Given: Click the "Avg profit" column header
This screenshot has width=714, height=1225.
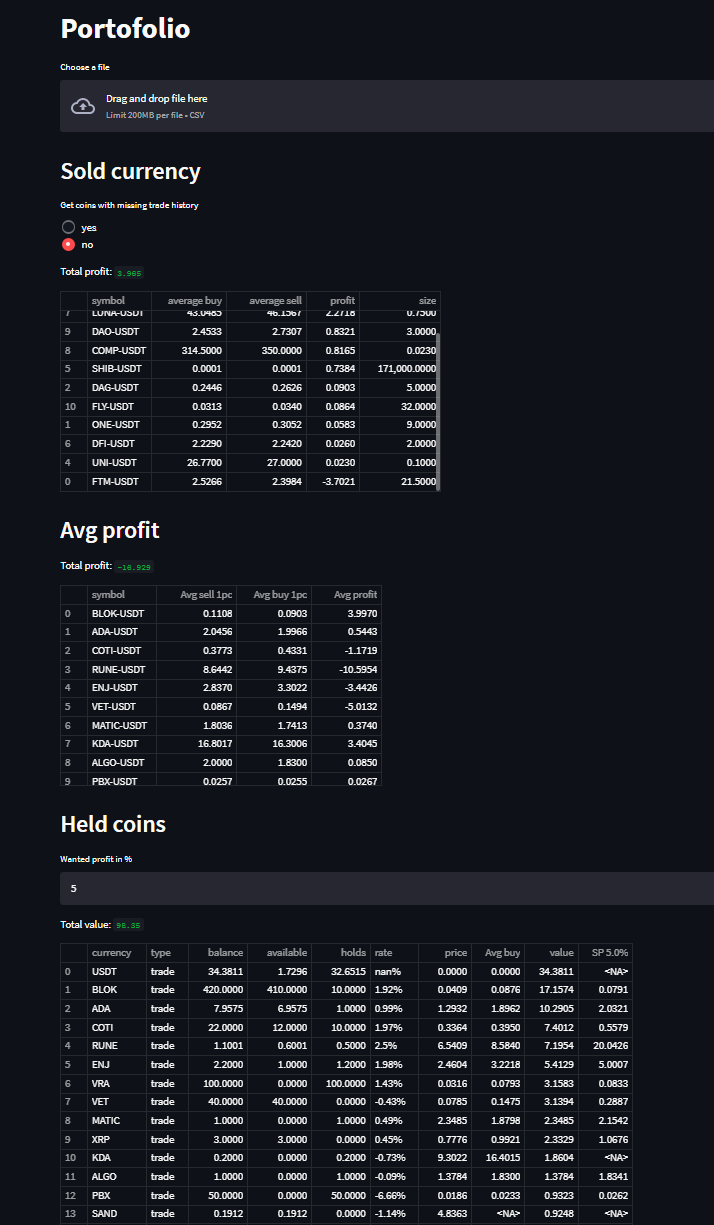Looking at the screenshot, I should coord(346,594).
